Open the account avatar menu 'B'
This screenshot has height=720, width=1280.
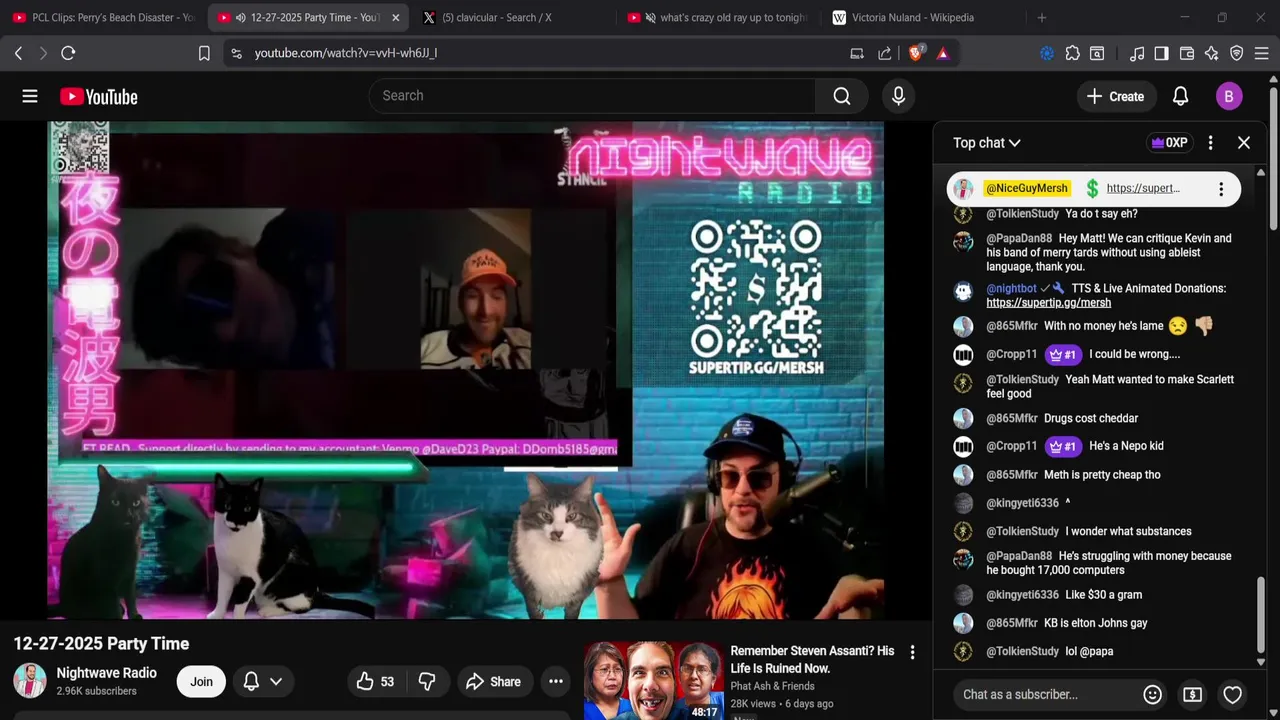tap(1229, 96)
